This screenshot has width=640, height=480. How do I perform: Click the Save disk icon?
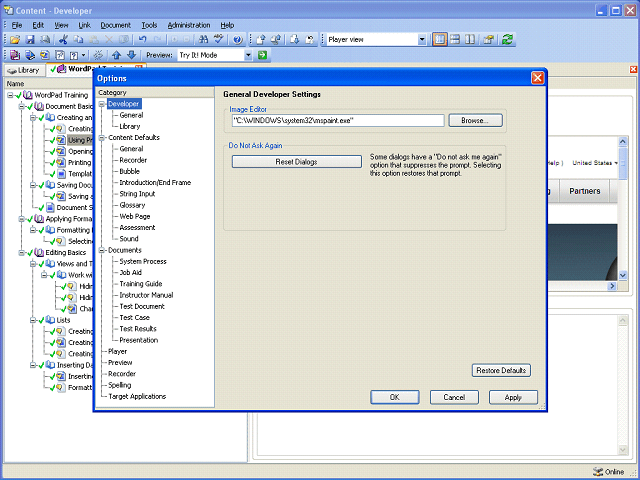[30, 40]
